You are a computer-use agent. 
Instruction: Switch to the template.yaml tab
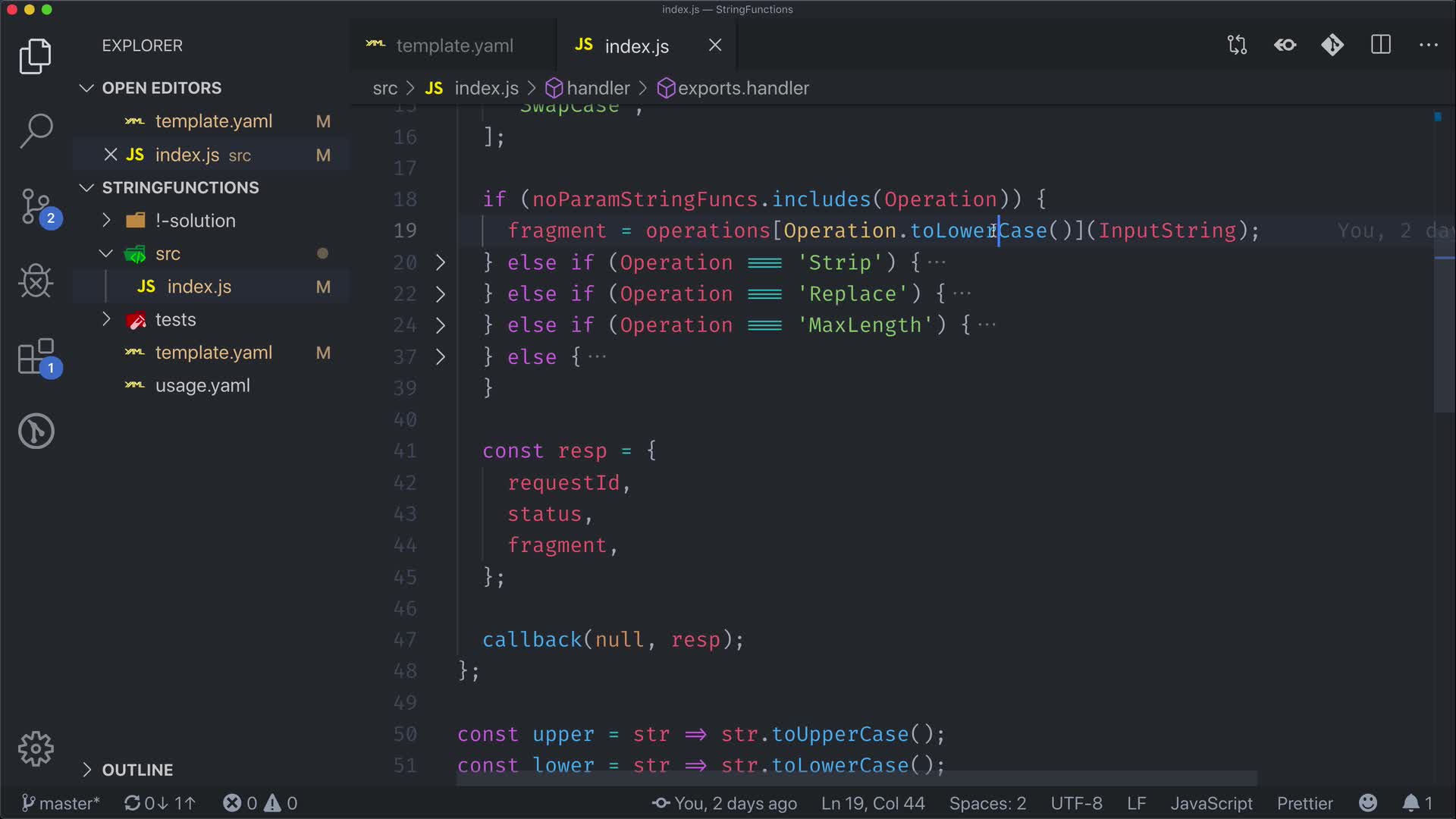pos(453,45)
